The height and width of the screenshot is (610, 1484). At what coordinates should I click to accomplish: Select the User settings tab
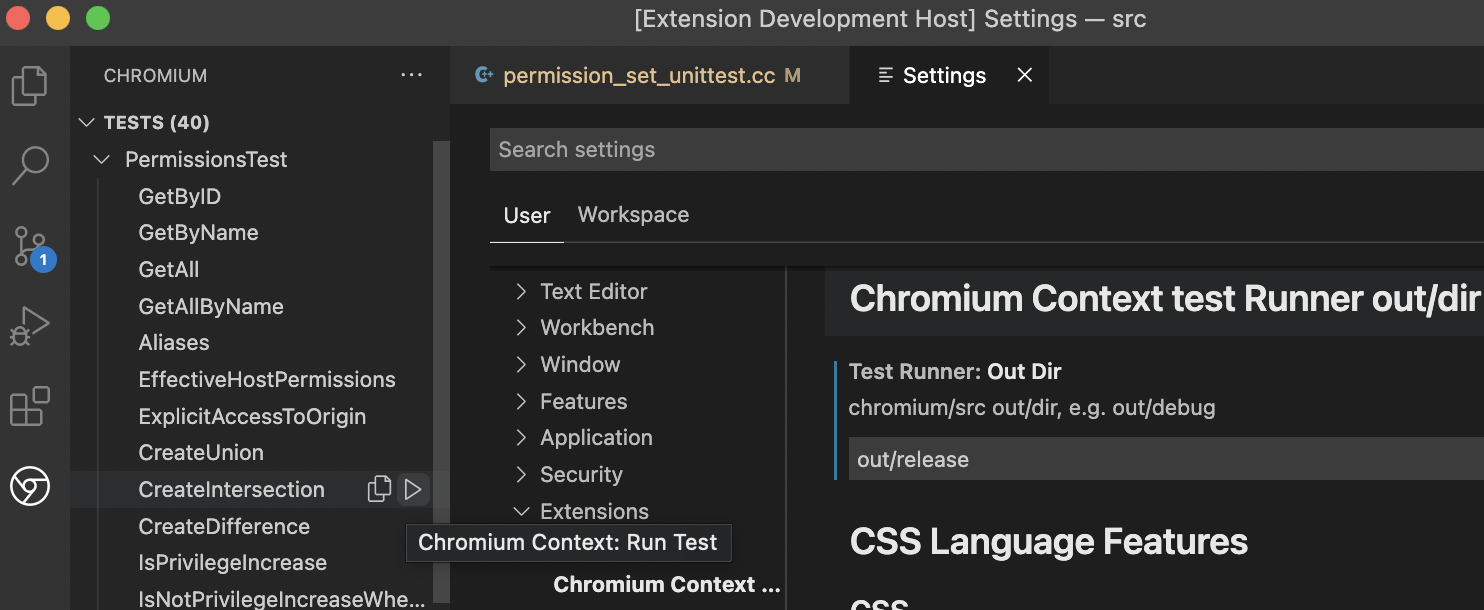click(527, 215)
